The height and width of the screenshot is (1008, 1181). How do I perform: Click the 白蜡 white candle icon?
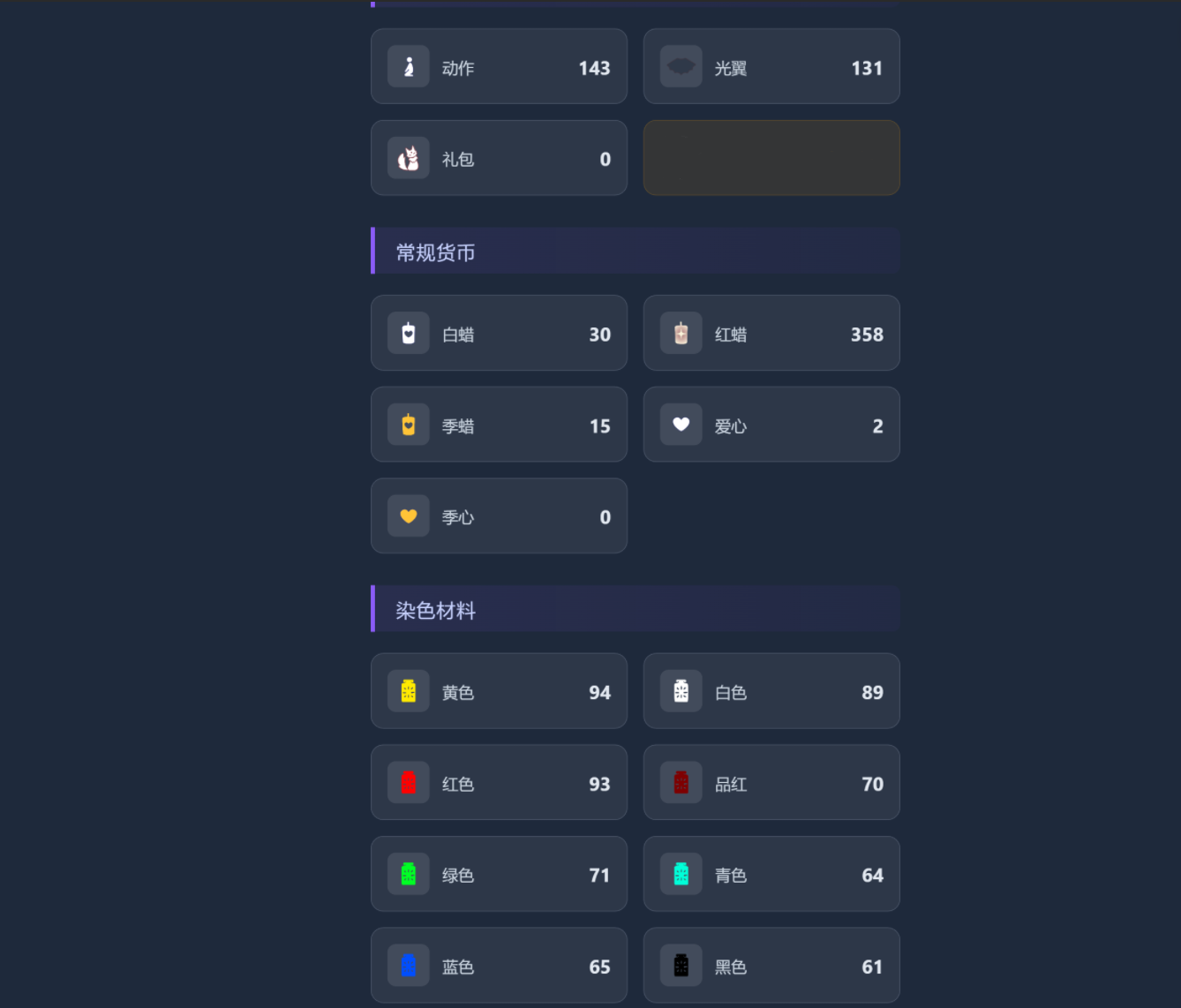pyautogui.click(x=409, y=334)
